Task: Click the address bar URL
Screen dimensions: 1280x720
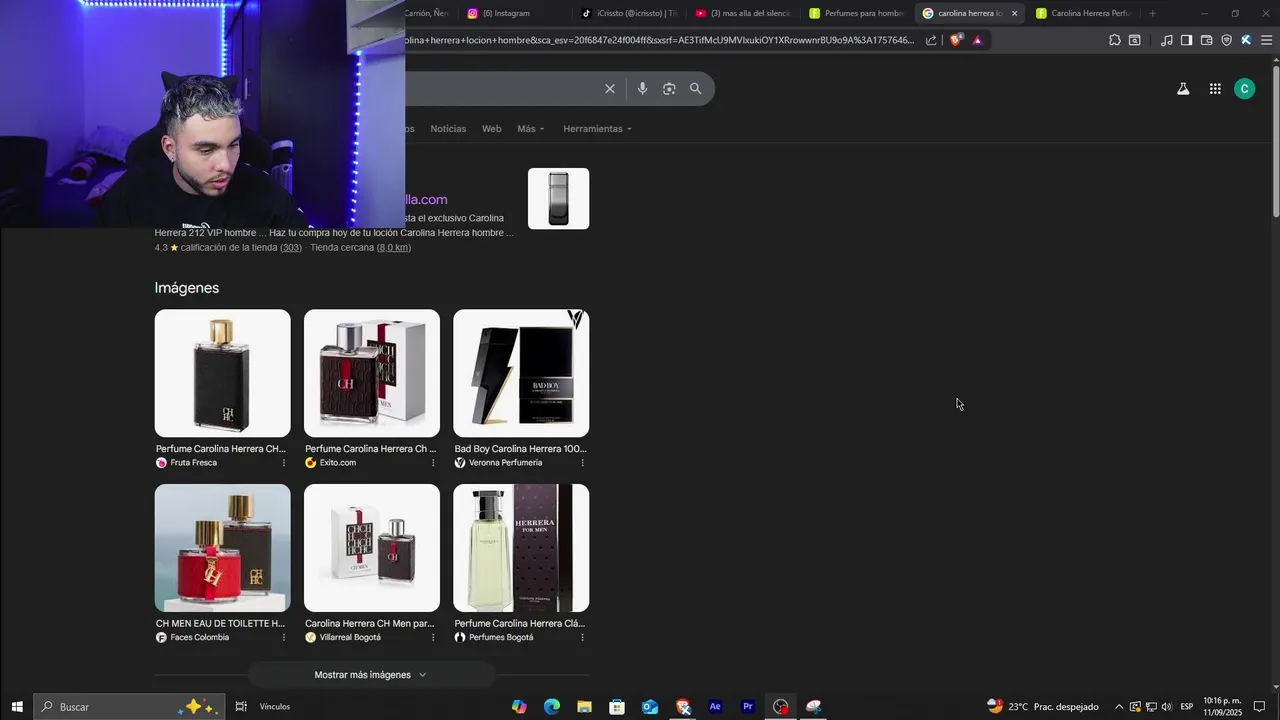Action: click(x=660, y=40)
